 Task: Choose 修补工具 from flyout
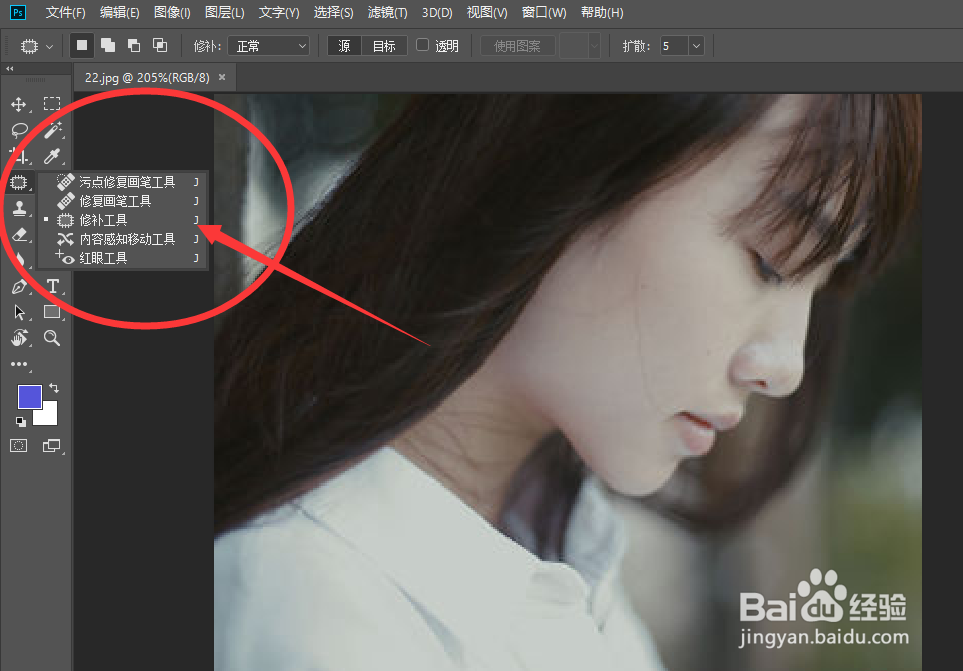click(x=123, y=220)
